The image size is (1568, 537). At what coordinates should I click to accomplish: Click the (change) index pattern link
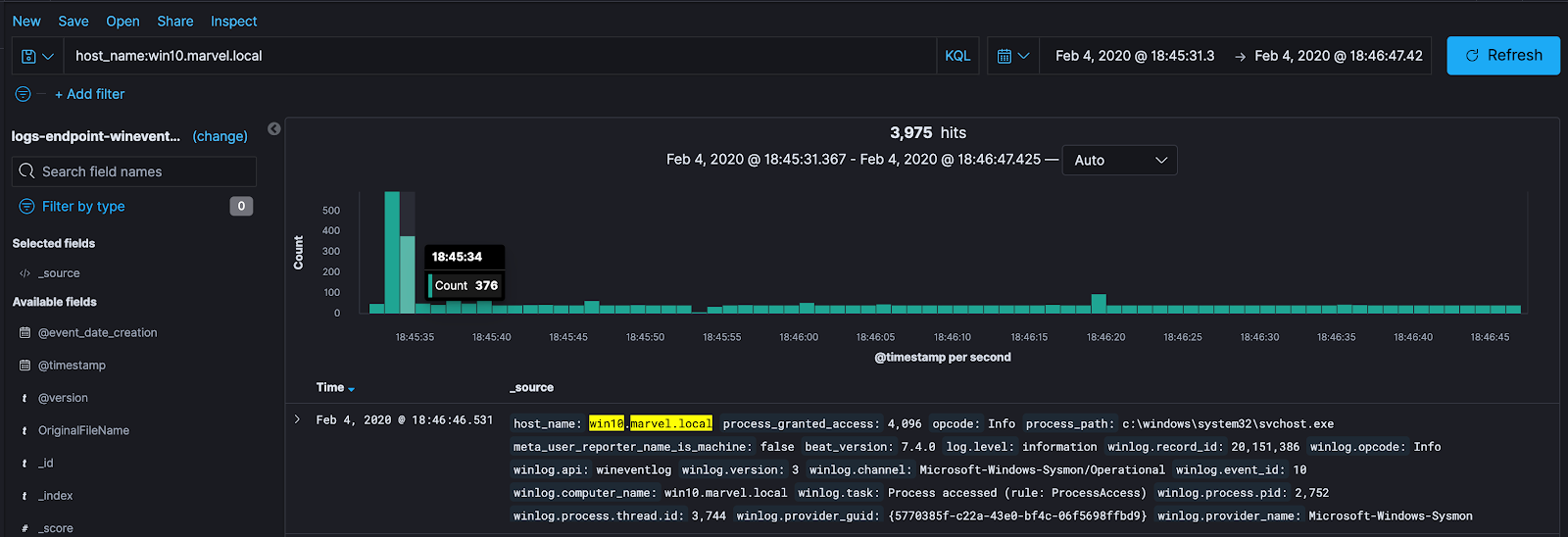coord(220,136)
